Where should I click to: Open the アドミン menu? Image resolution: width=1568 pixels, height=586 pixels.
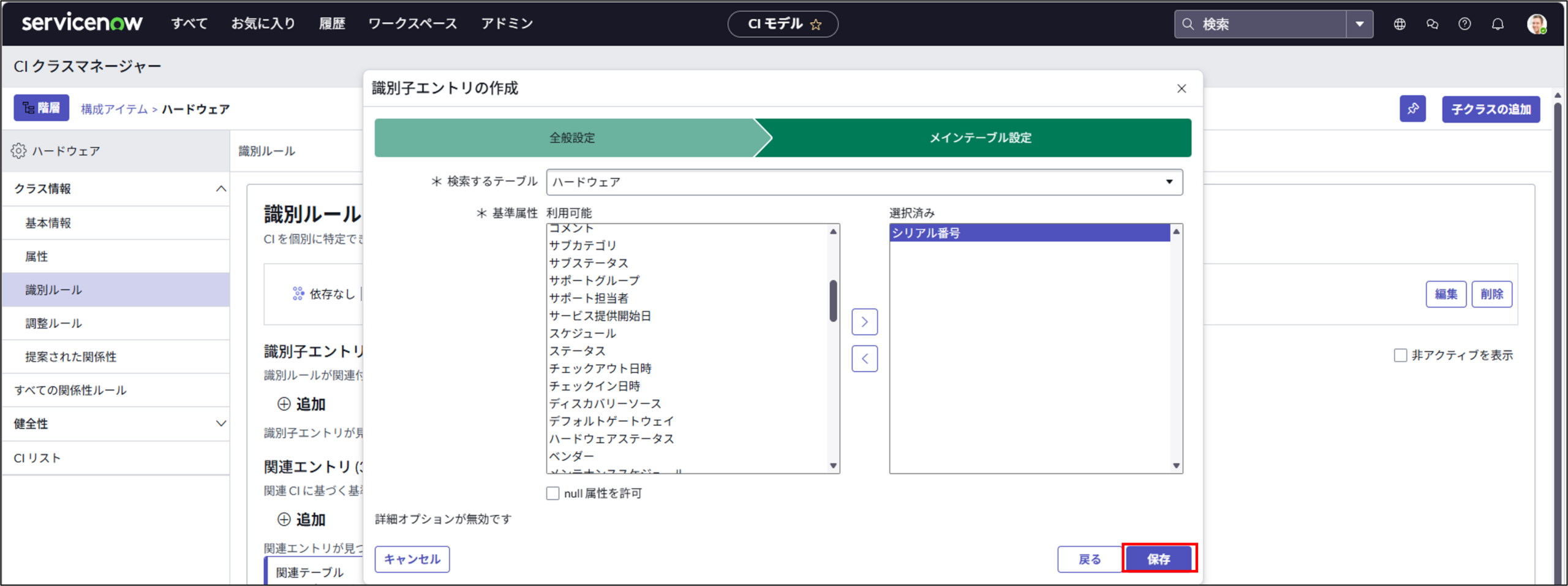(x=507, y=24)
